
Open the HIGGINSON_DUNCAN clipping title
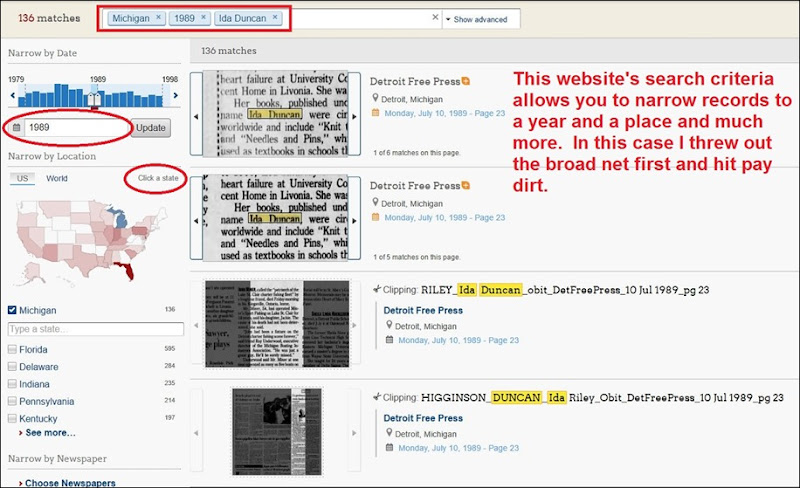[602, 398]
